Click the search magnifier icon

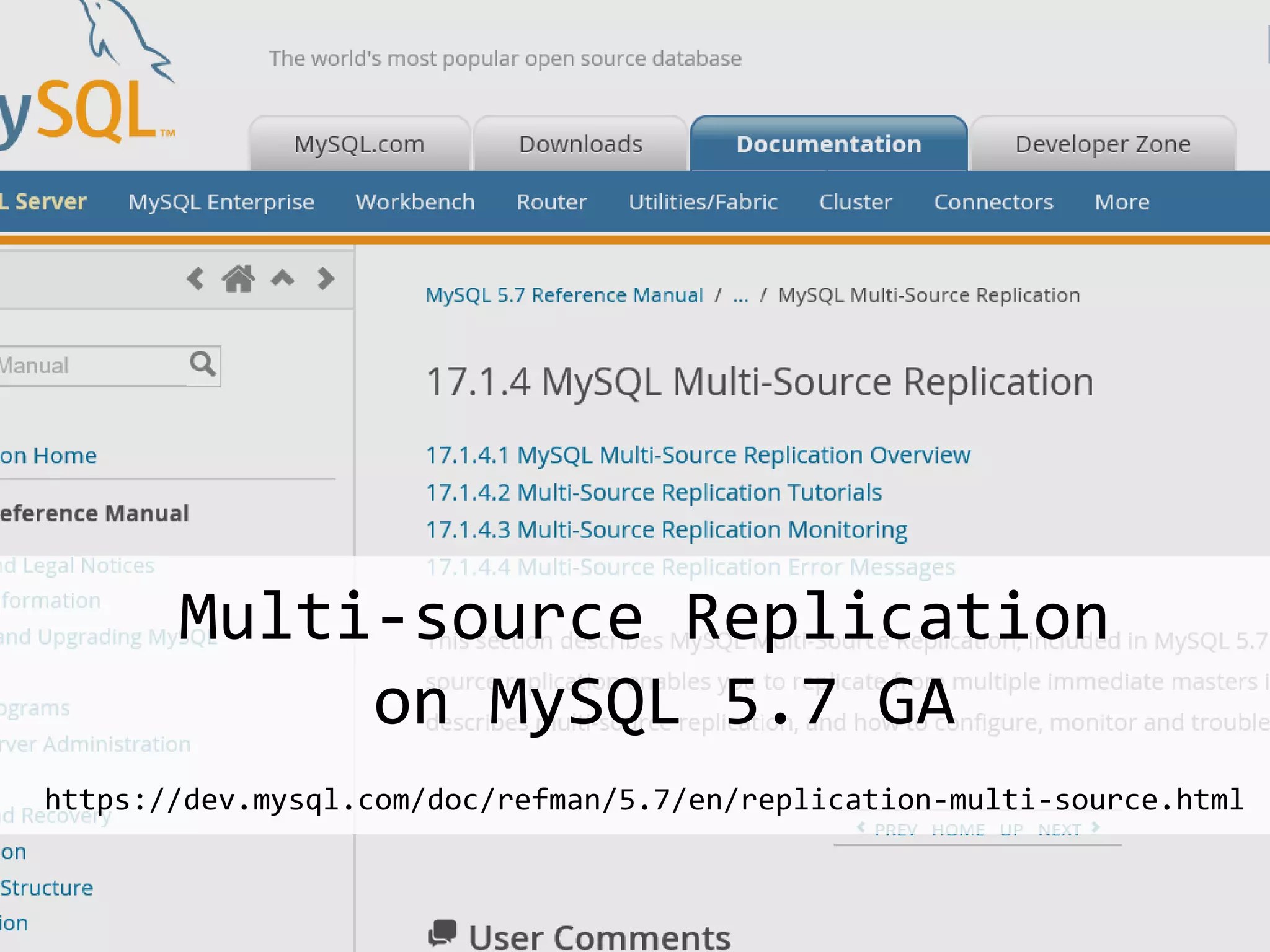pos(203,364)
